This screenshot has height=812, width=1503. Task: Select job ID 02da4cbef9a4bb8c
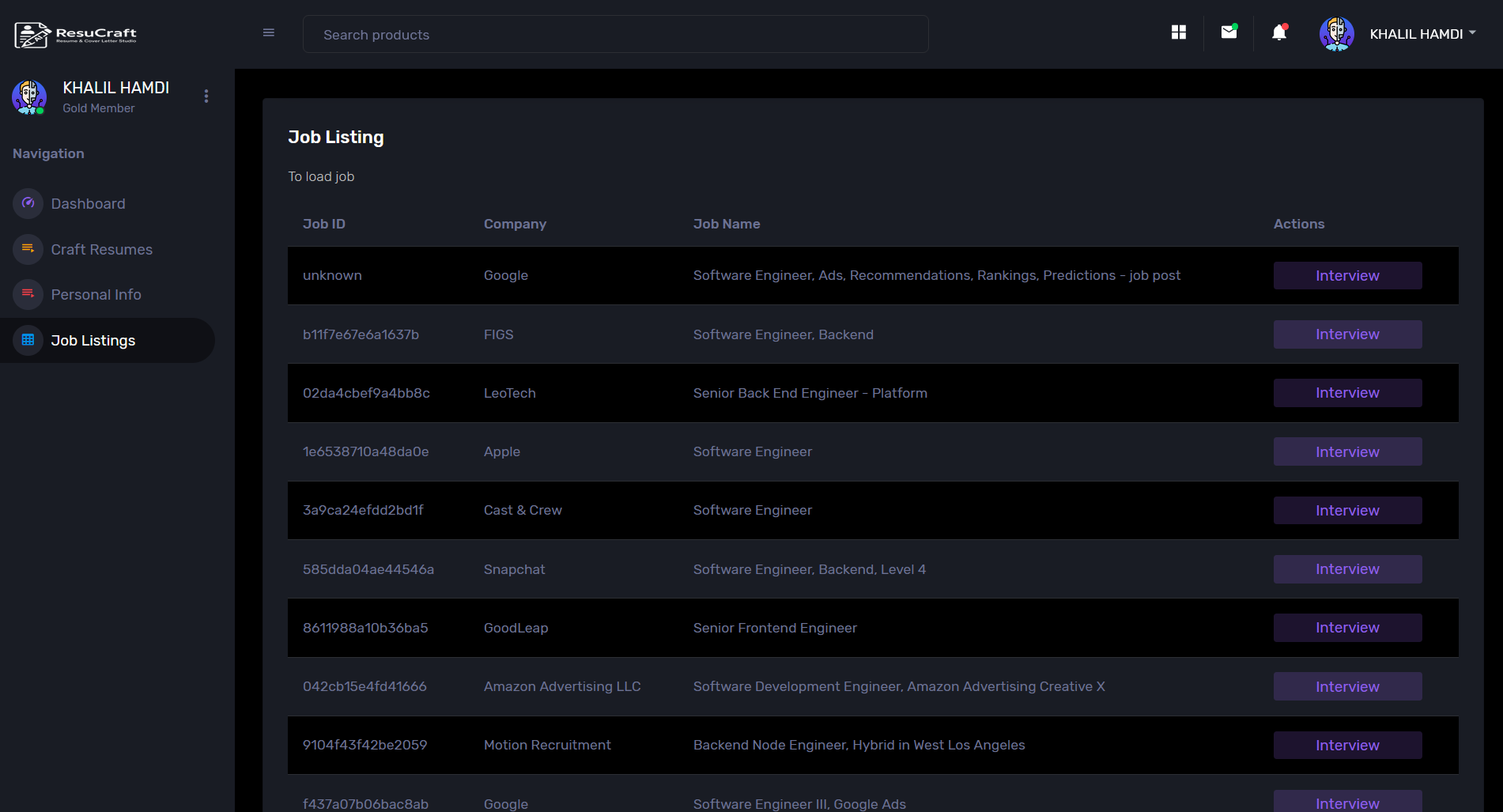(x=366, y=393)
